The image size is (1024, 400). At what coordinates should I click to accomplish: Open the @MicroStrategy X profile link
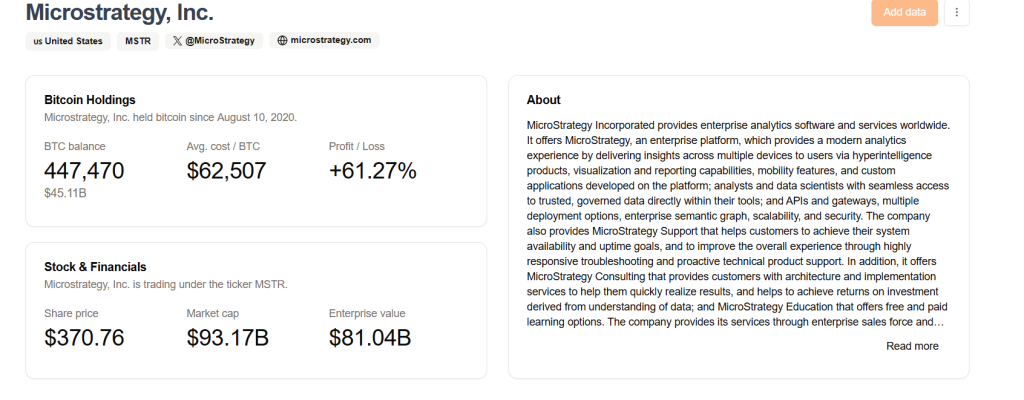[214, 41]
